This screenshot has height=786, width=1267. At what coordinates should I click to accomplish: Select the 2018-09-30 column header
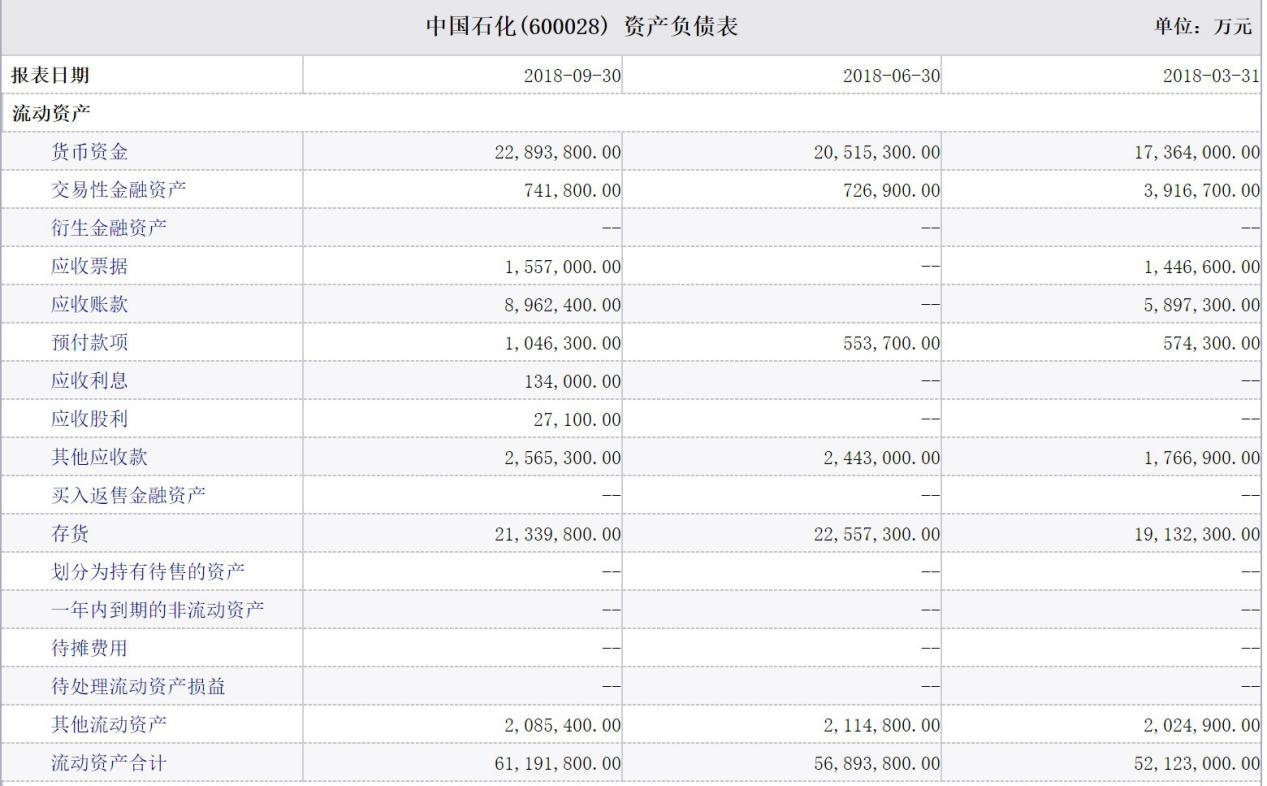tap(572, 76)
